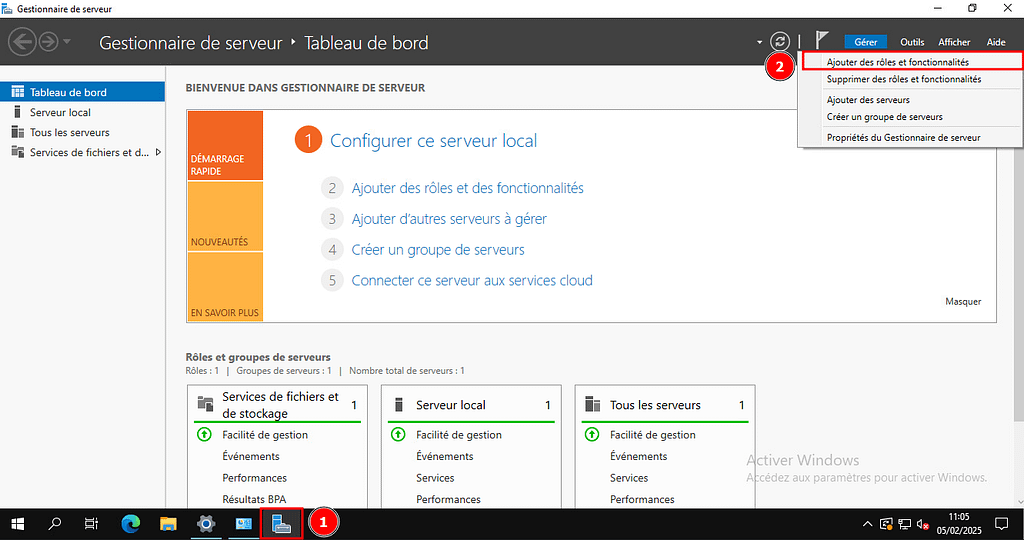Open the Task View taskbar icon
Screen dimensions: 1024x540
coord(92,523)
